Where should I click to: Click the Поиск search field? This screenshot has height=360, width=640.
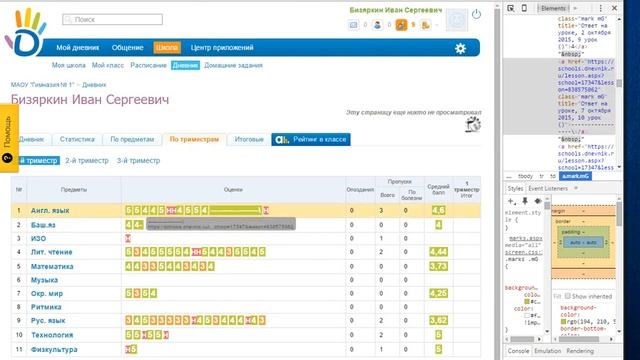pos(113,19)
